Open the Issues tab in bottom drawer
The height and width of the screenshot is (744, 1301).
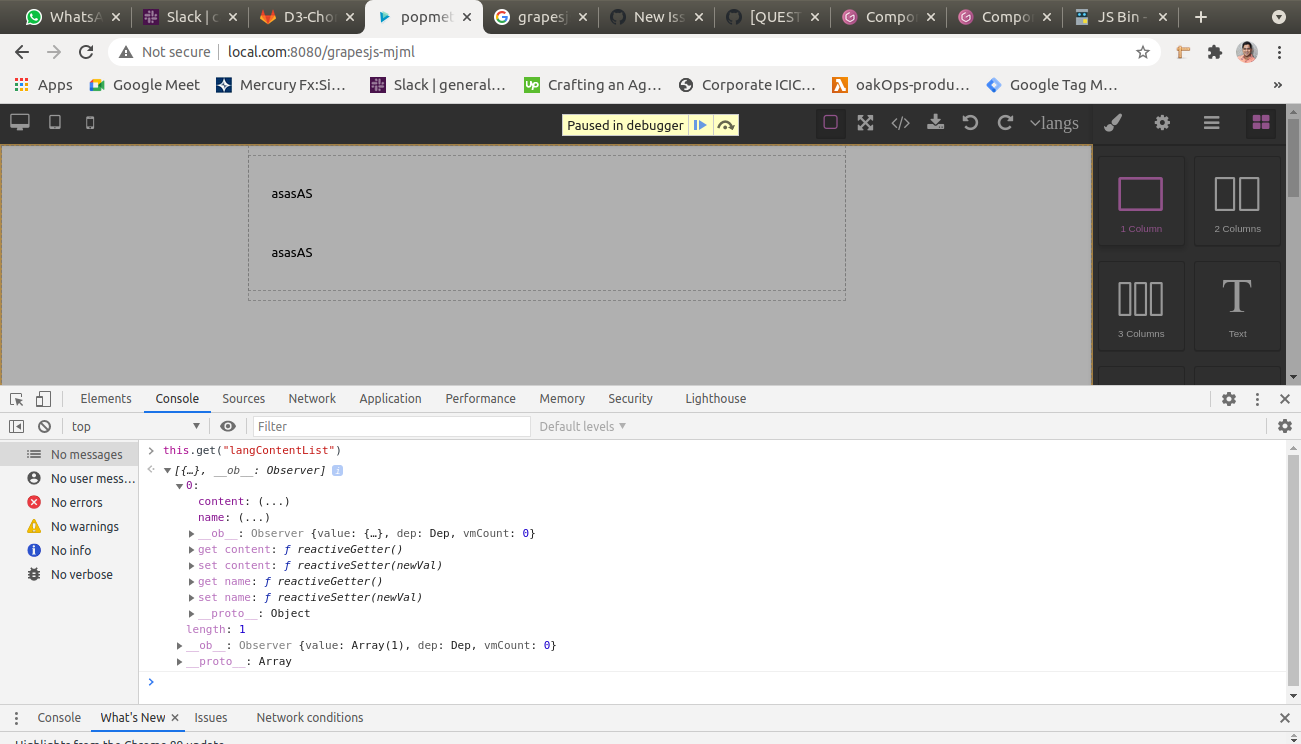[x=210, y=717]
